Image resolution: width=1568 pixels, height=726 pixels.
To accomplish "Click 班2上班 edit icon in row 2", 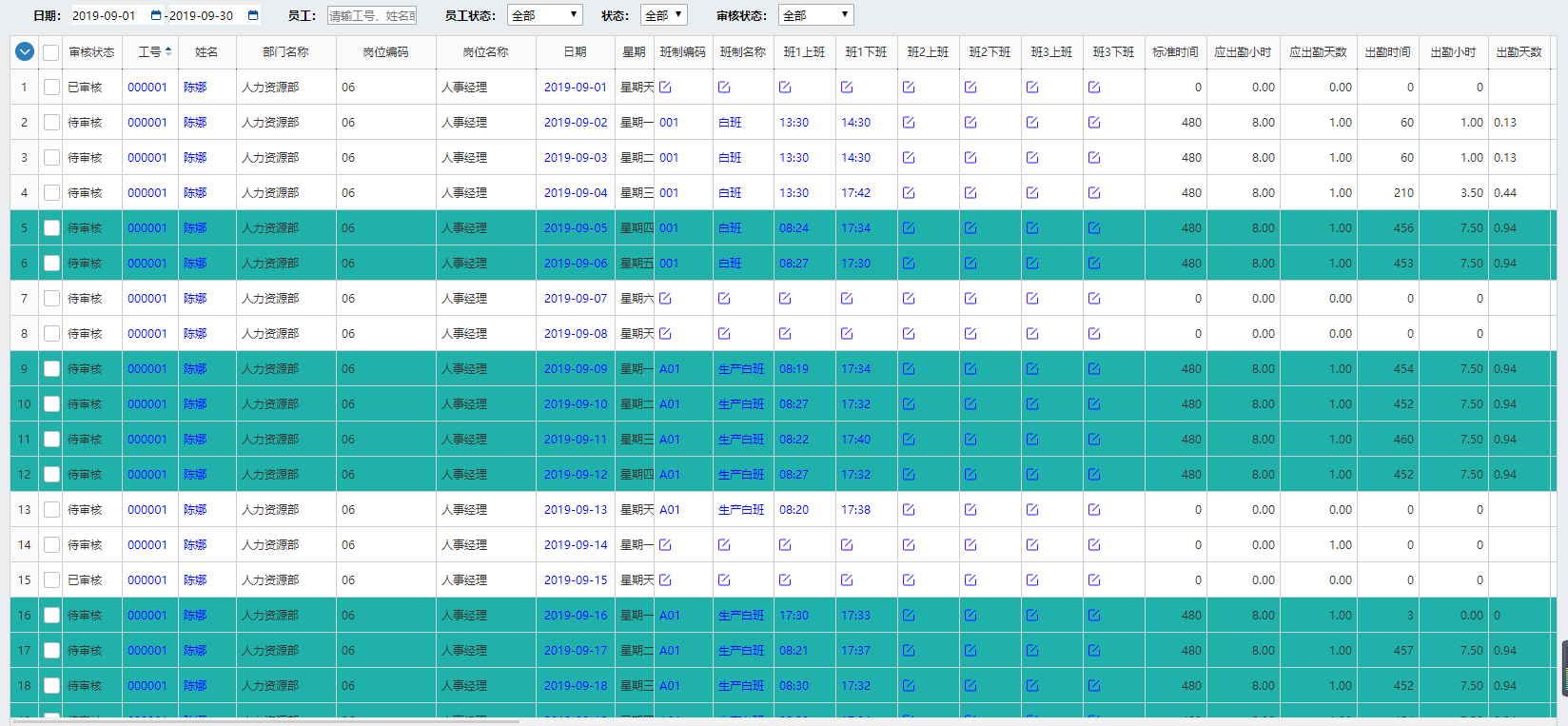I will pos(909,123).
